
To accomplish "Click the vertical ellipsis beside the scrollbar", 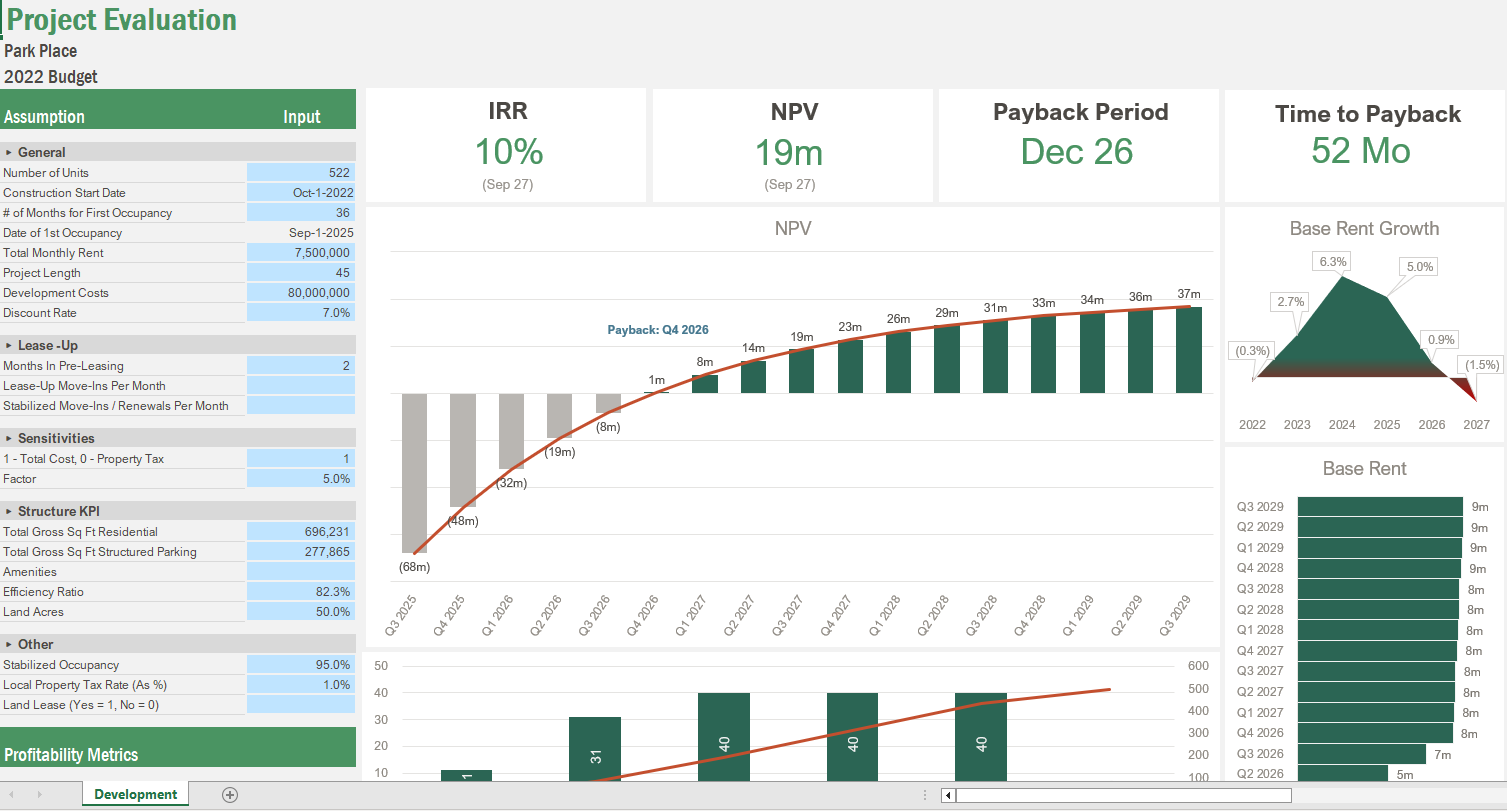I will 925,793.
